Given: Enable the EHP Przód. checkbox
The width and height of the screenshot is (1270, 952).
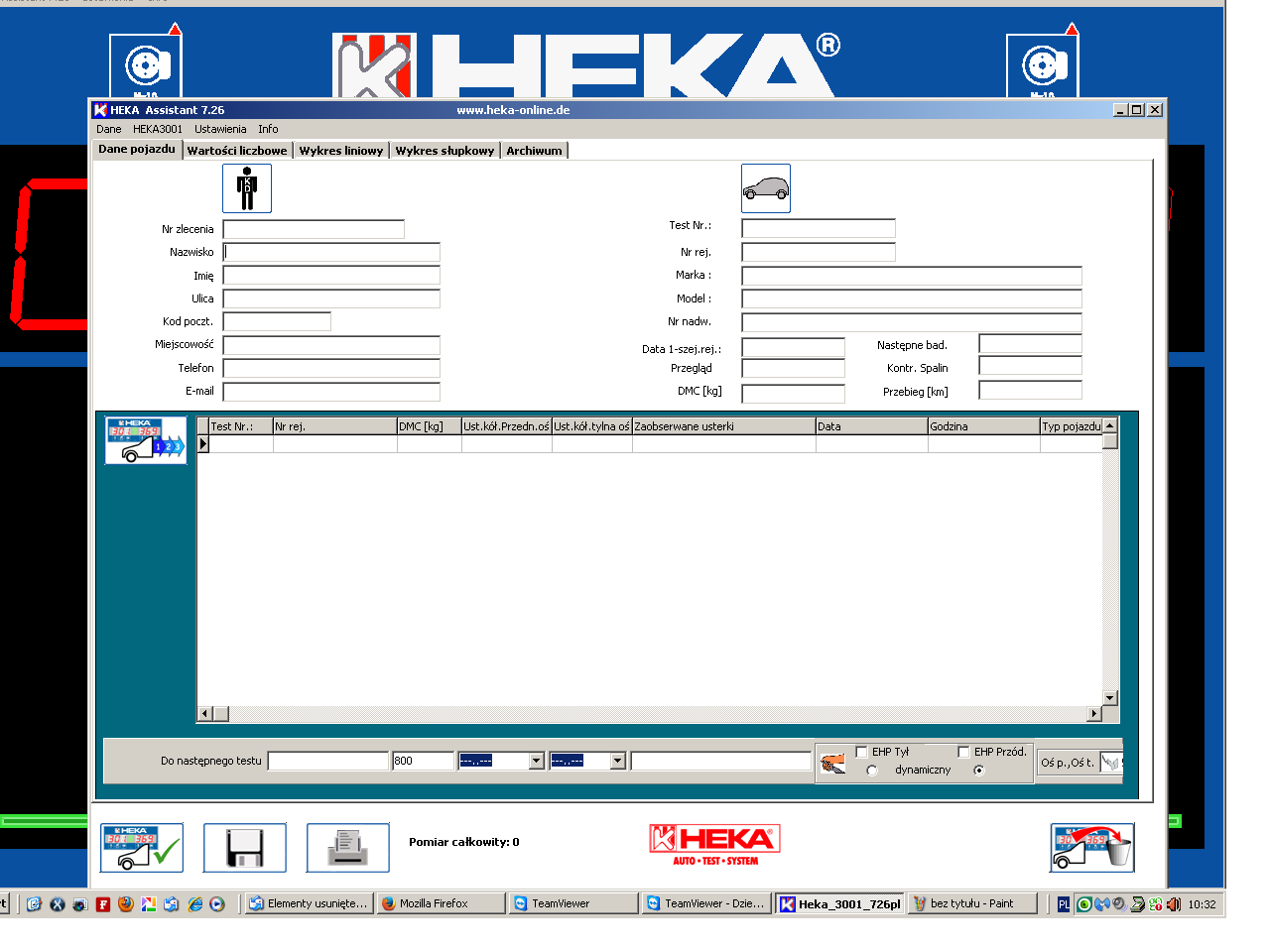Looking at the screenshot, I should pos(963,752).
